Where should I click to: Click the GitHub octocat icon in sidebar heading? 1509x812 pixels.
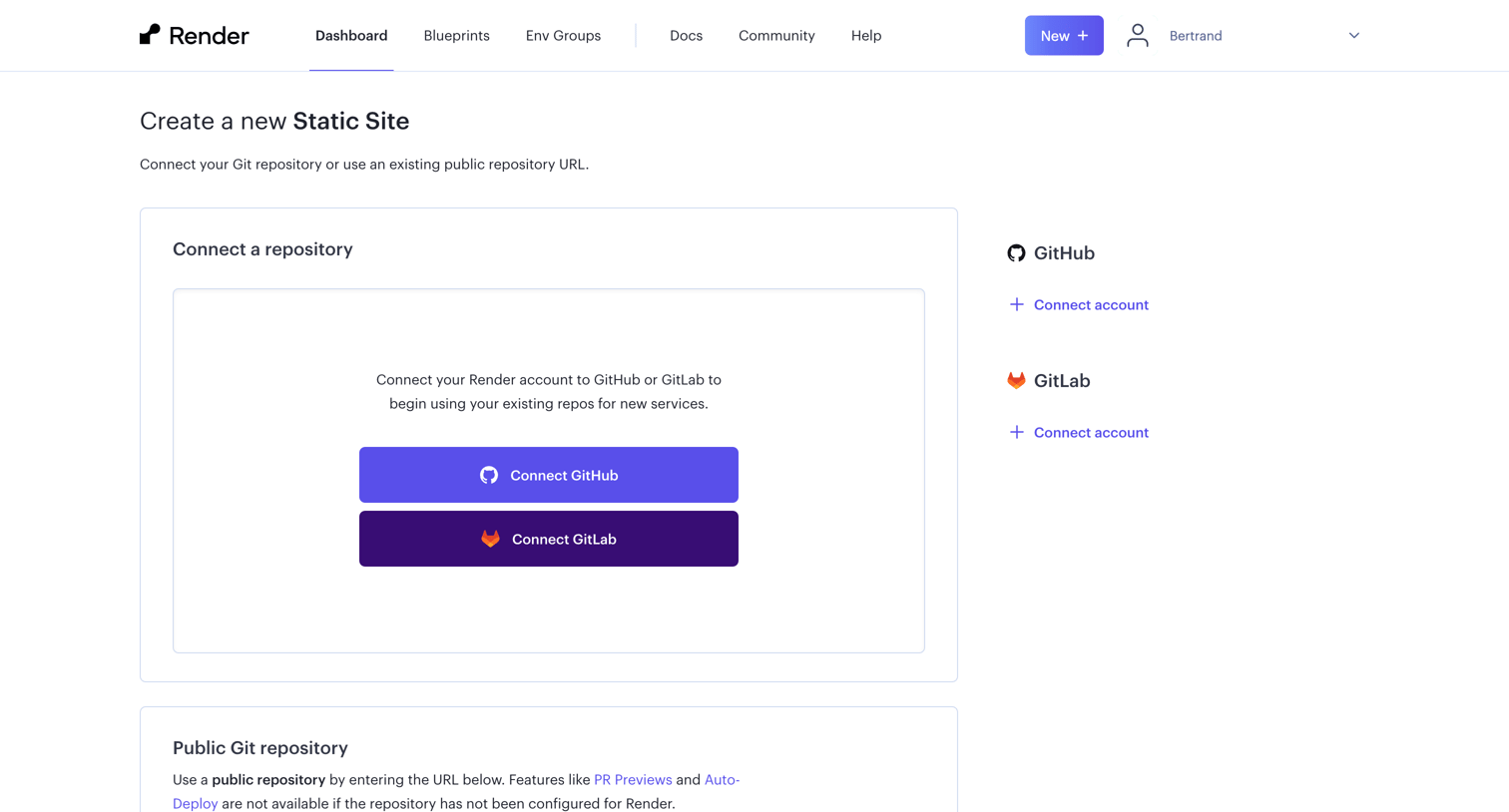coord(1016,253)
